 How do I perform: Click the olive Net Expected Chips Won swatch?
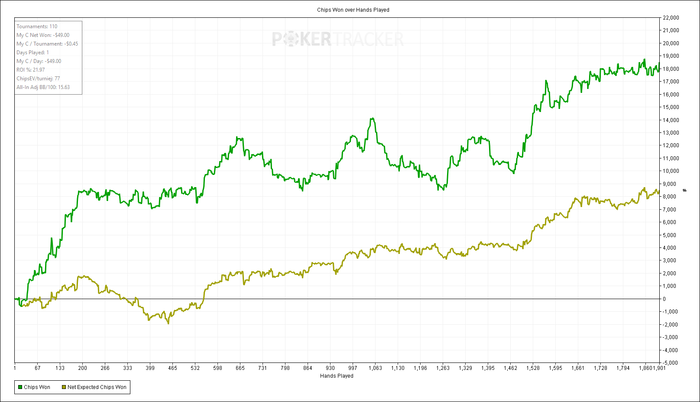coord(63,387)
